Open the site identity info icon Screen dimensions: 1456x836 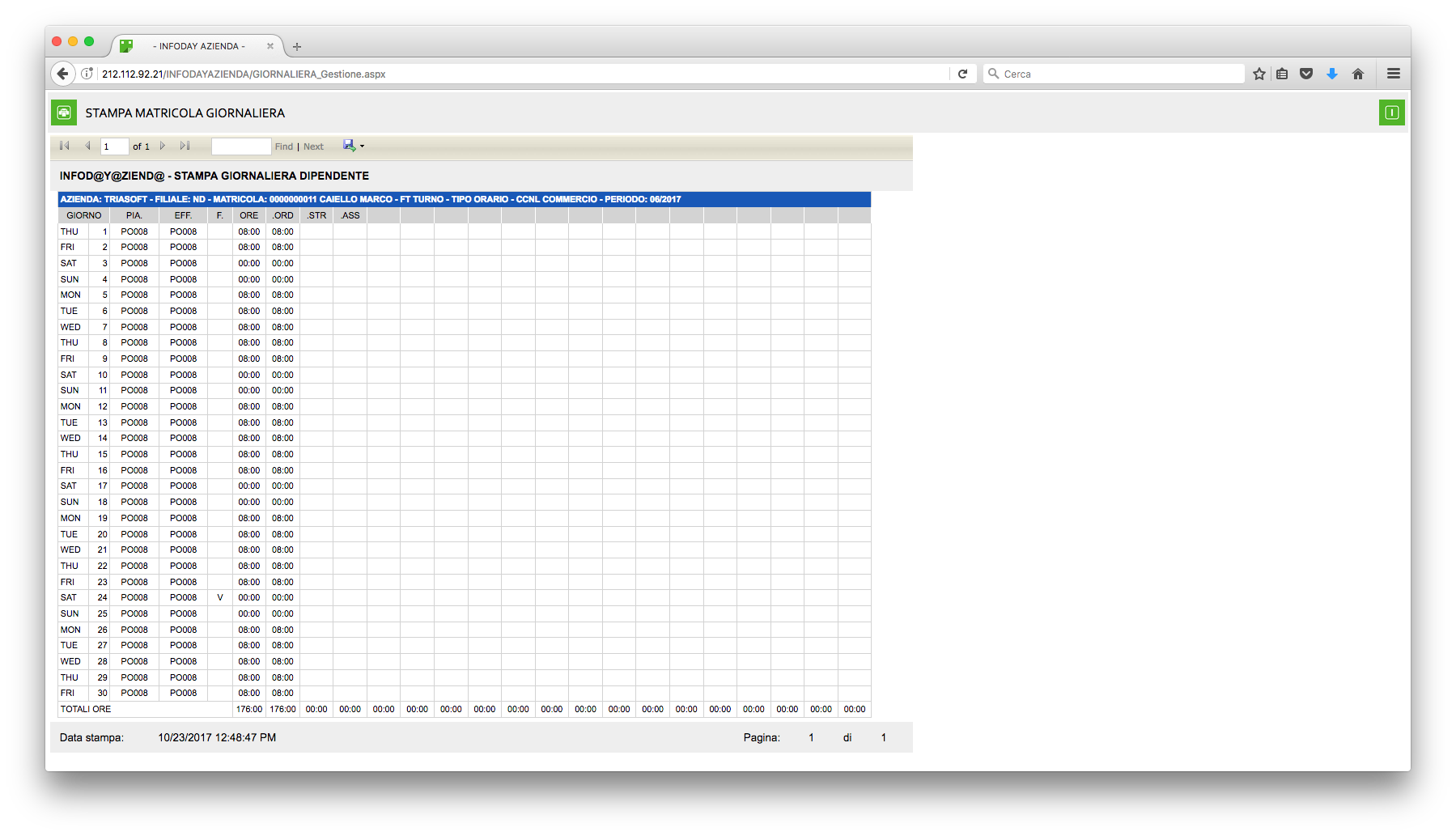pos(87,74)
